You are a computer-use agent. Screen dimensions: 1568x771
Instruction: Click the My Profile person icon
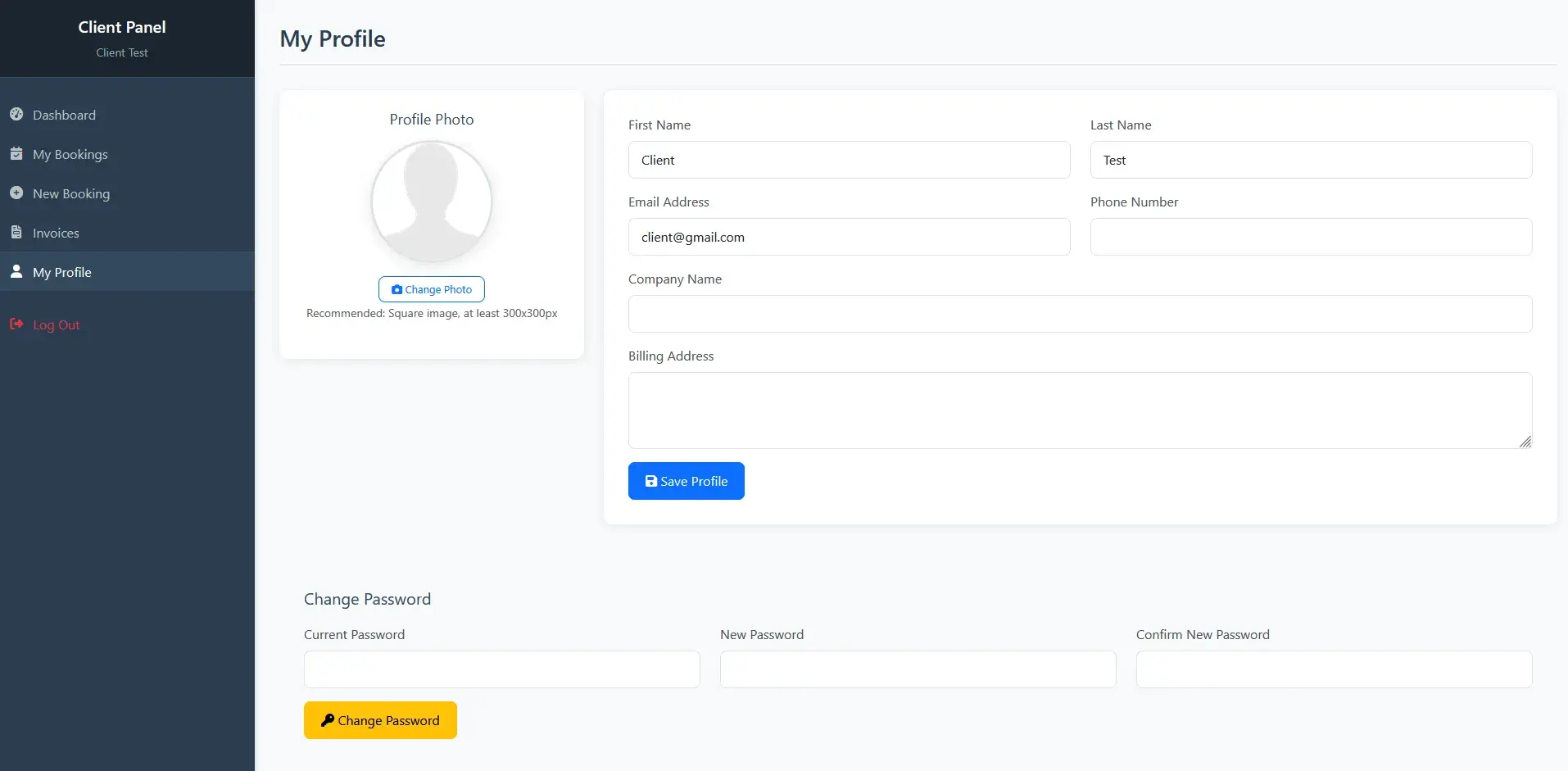point(16,271)
